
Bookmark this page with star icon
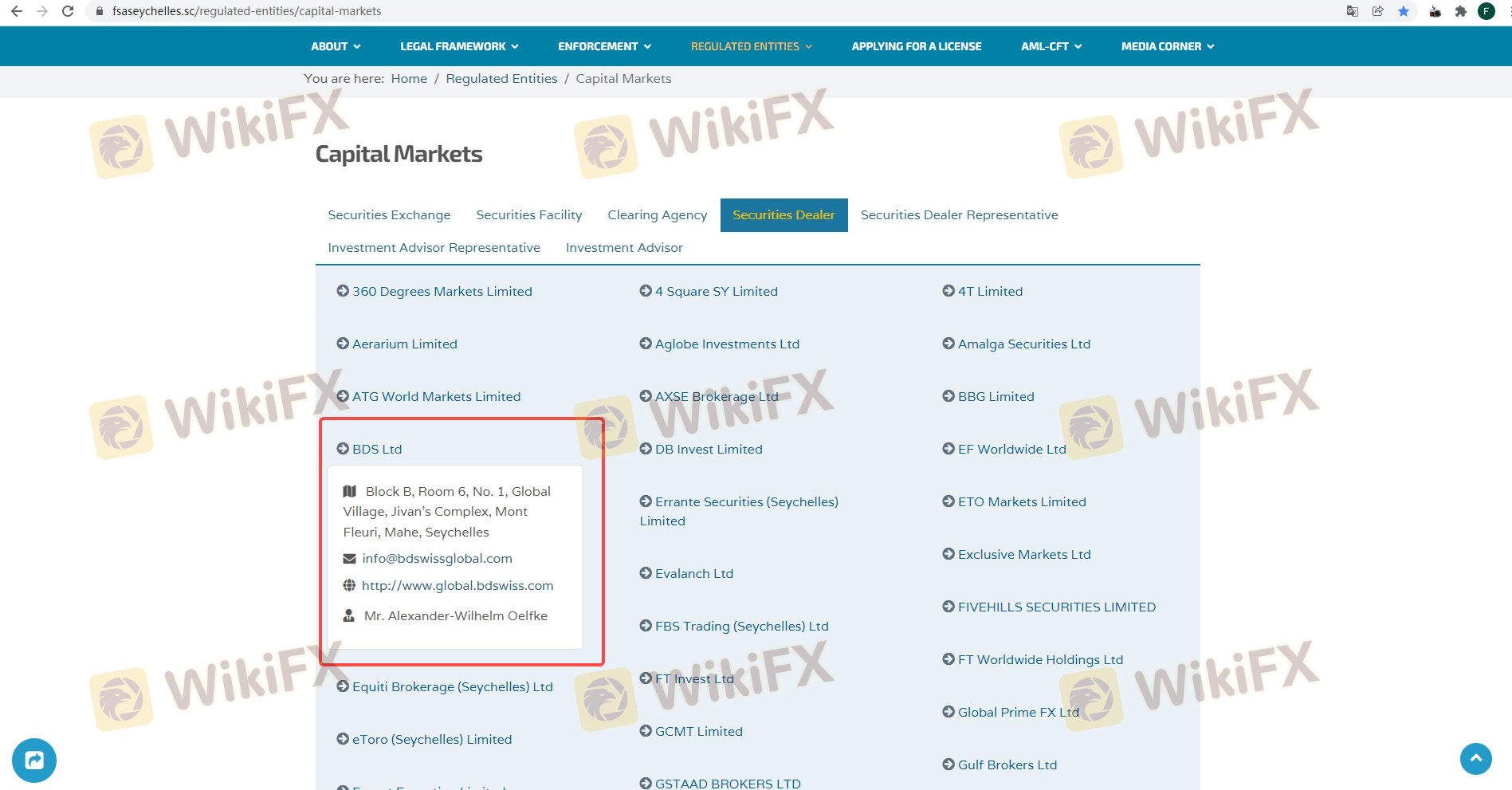[1404, 11]
